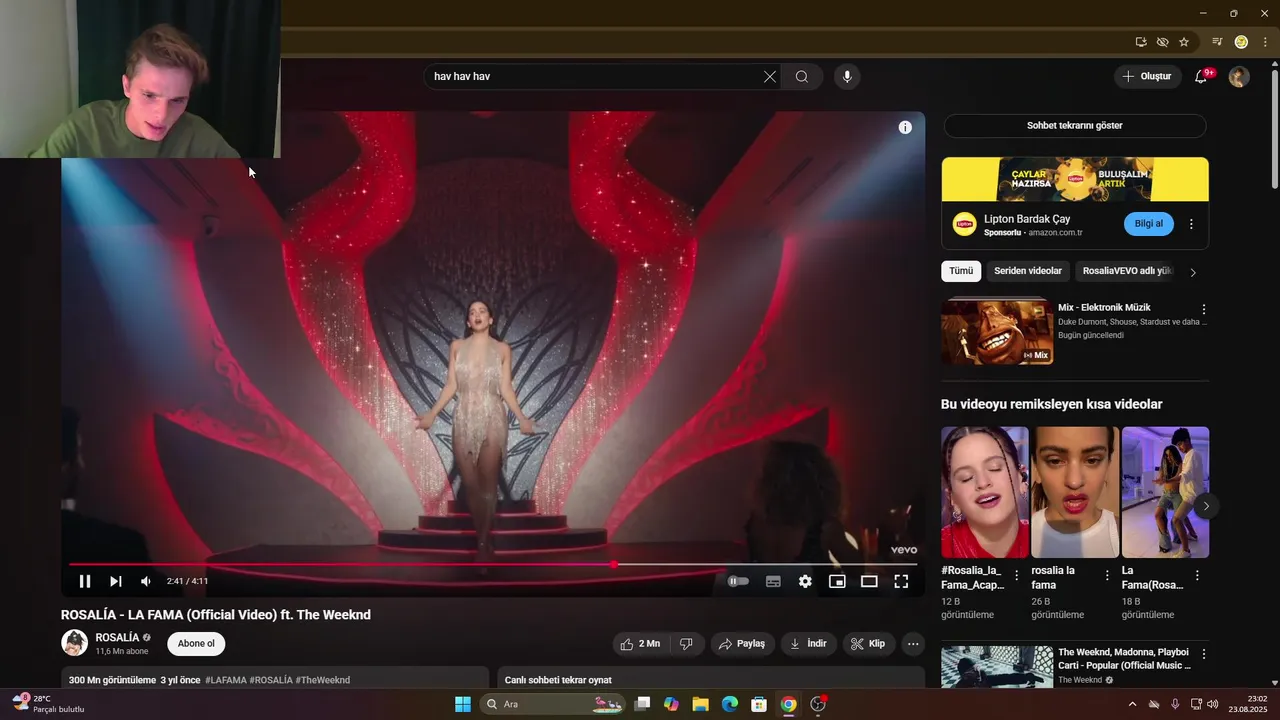Like the video showing 2 Mn
Screen dimensions: 1280x720
pyautogui.click(x=640, y=644)
